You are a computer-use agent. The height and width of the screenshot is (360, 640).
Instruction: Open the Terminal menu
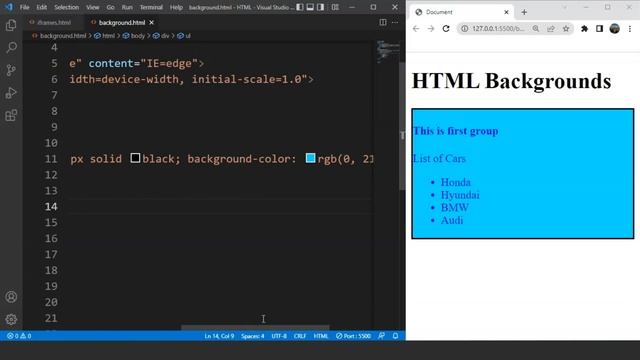coord(151,7)
